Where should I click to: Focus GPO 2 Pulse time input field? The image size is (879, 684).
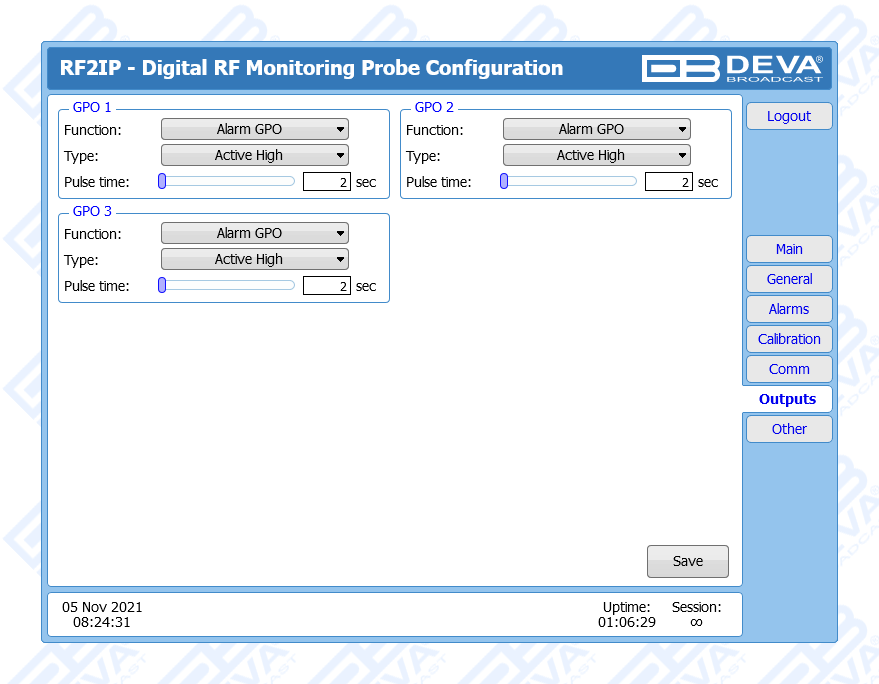(x=668, y=182)
